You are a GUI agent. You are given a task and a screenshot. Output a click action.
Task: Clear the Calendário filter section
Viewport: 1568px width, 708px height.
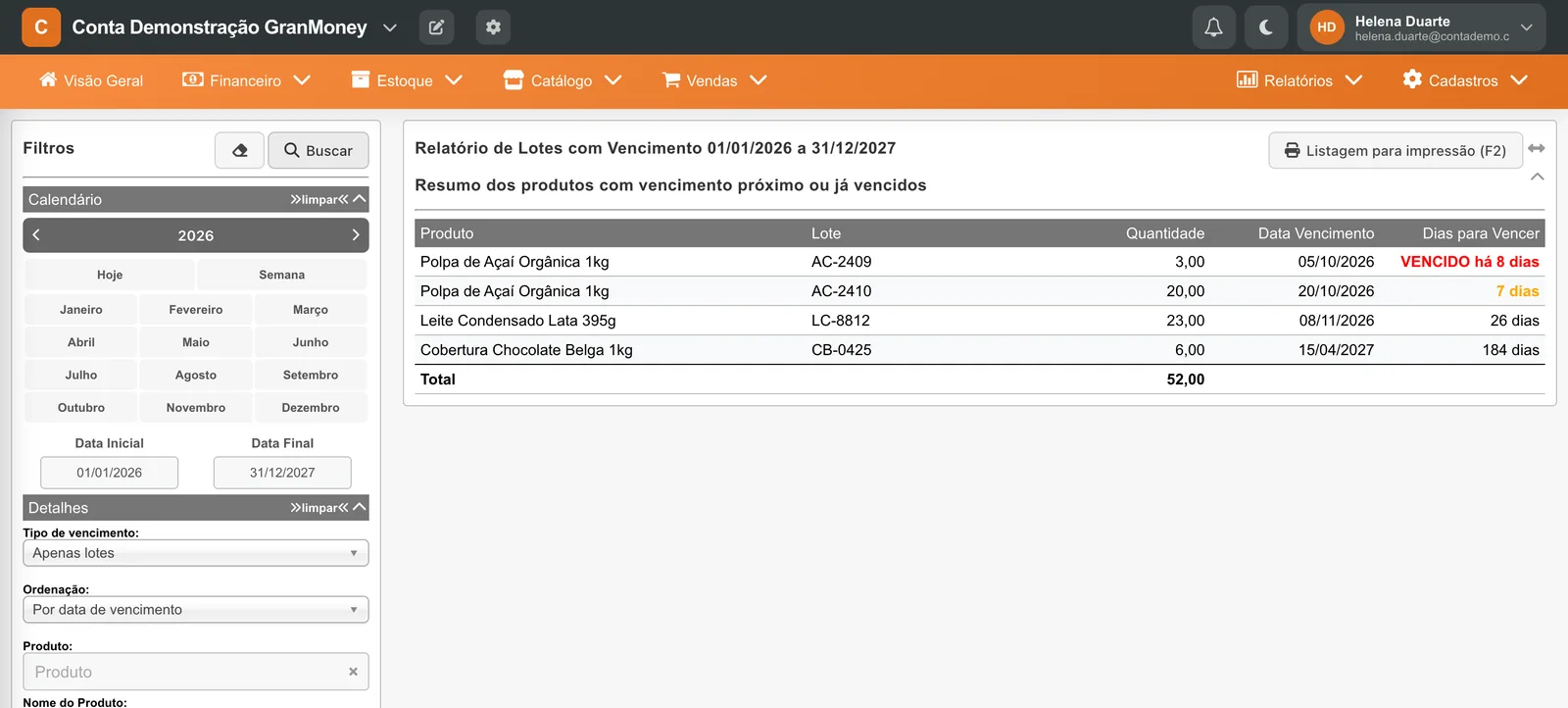[x=319, y=200]
